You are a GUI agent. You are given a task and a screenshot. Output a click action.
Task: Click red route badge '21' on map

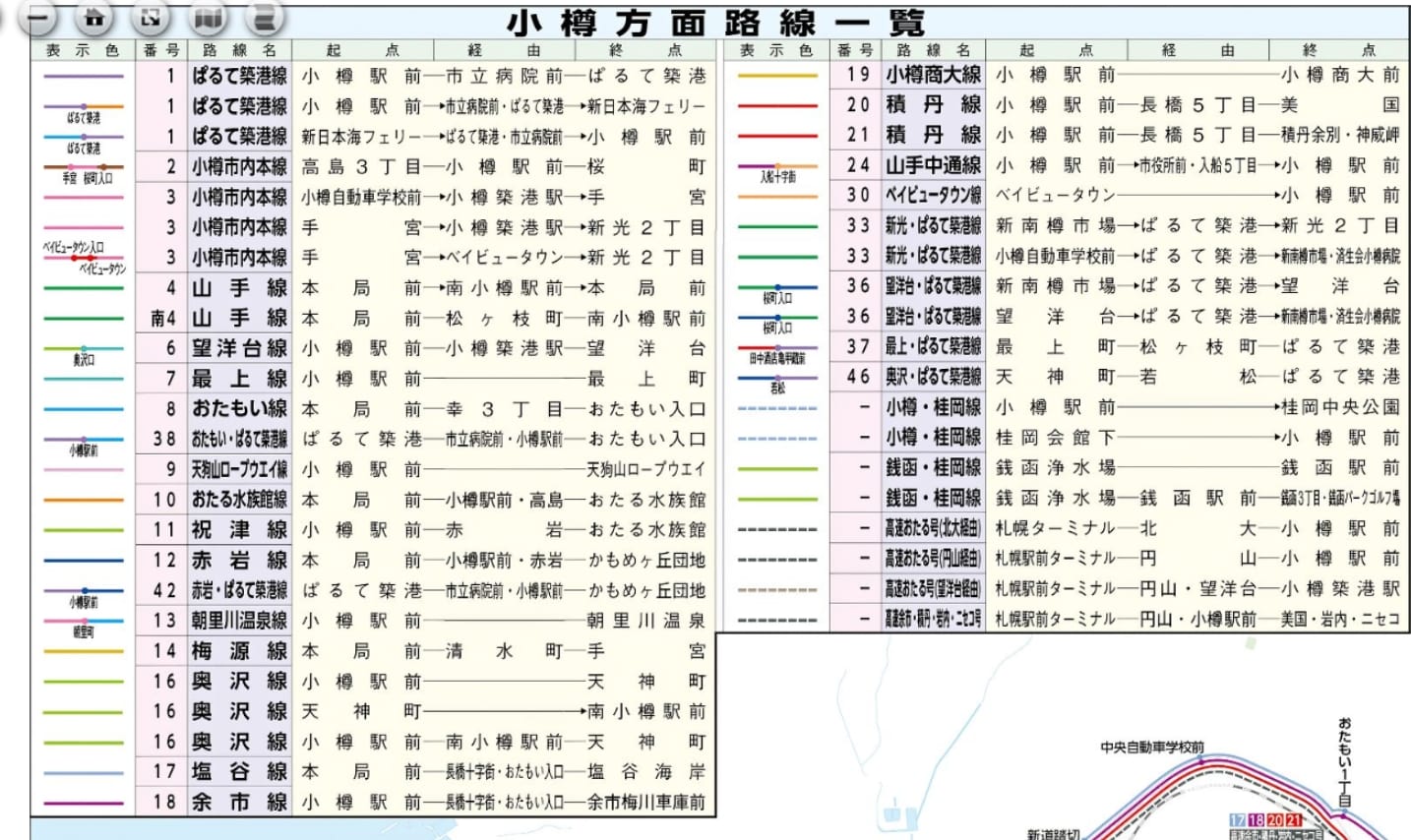pos(1293,820)
